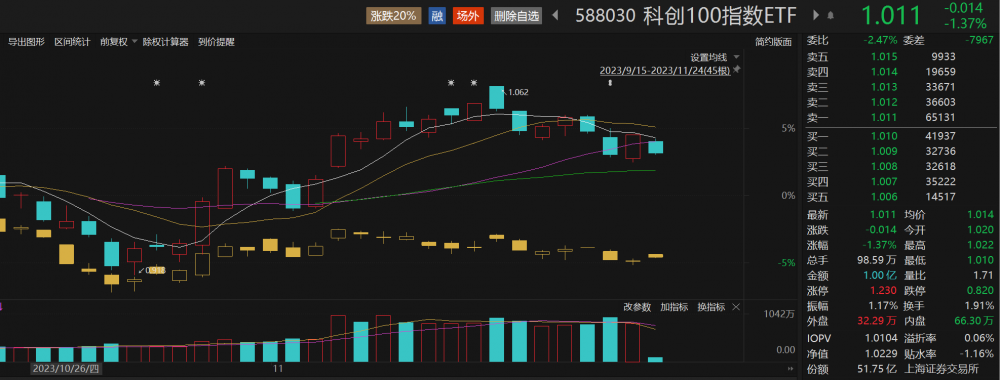Click the date range 2023/9/15-2023/11/24 link

tap(665, 70)
